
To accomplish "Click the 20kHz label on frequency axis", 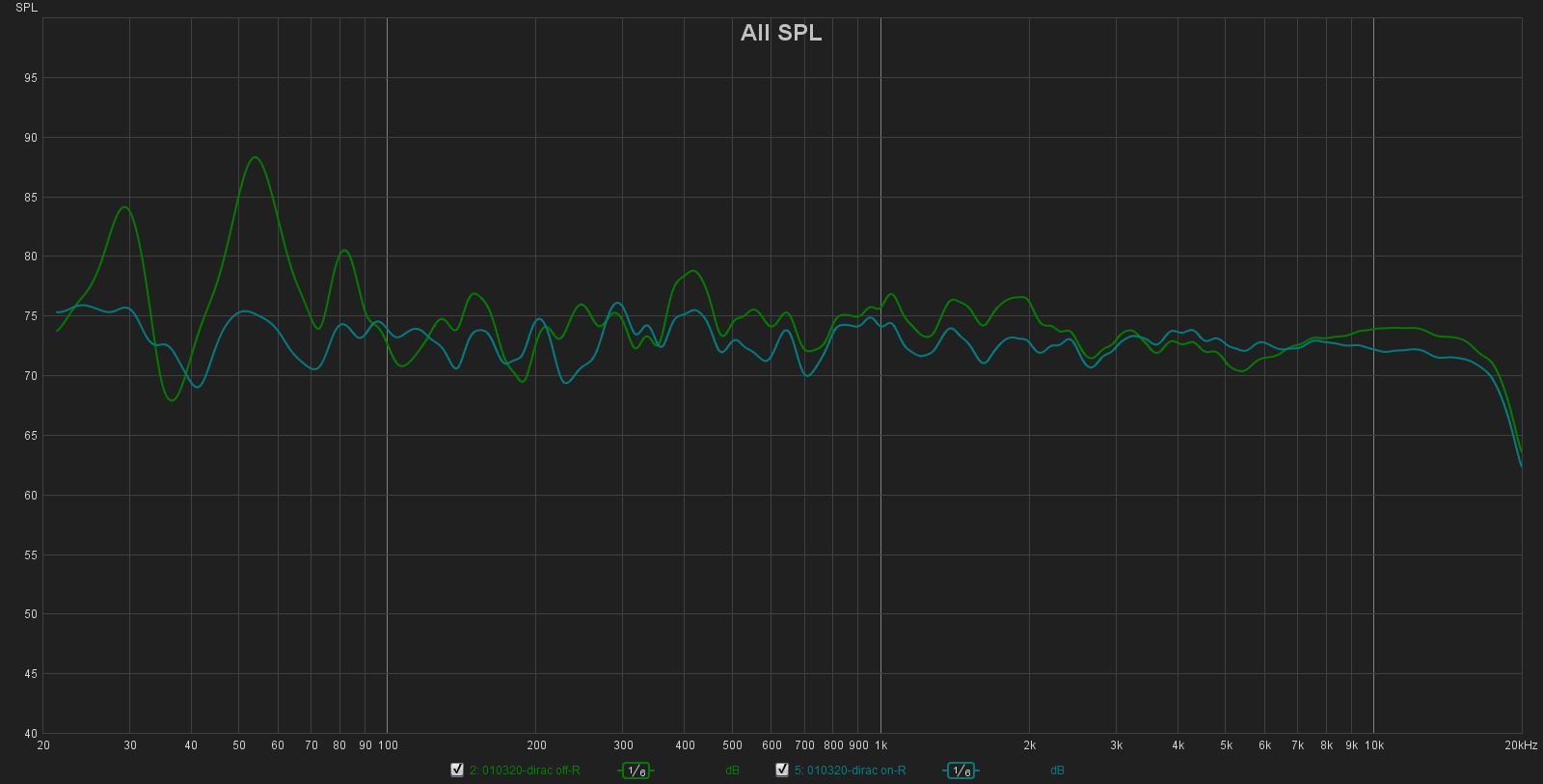I will pos(1520,745).
